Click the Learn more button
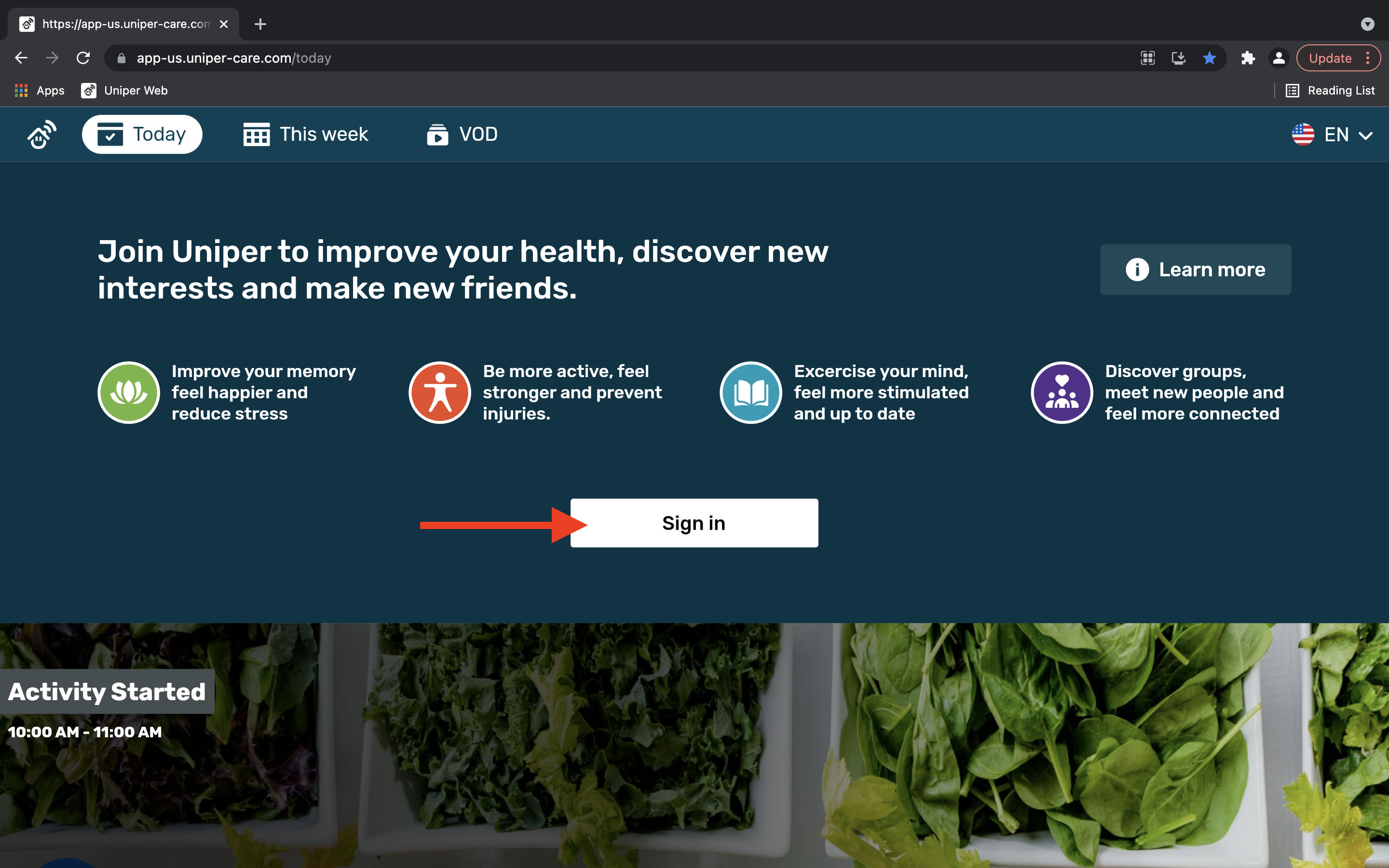 click(1196, 269)
